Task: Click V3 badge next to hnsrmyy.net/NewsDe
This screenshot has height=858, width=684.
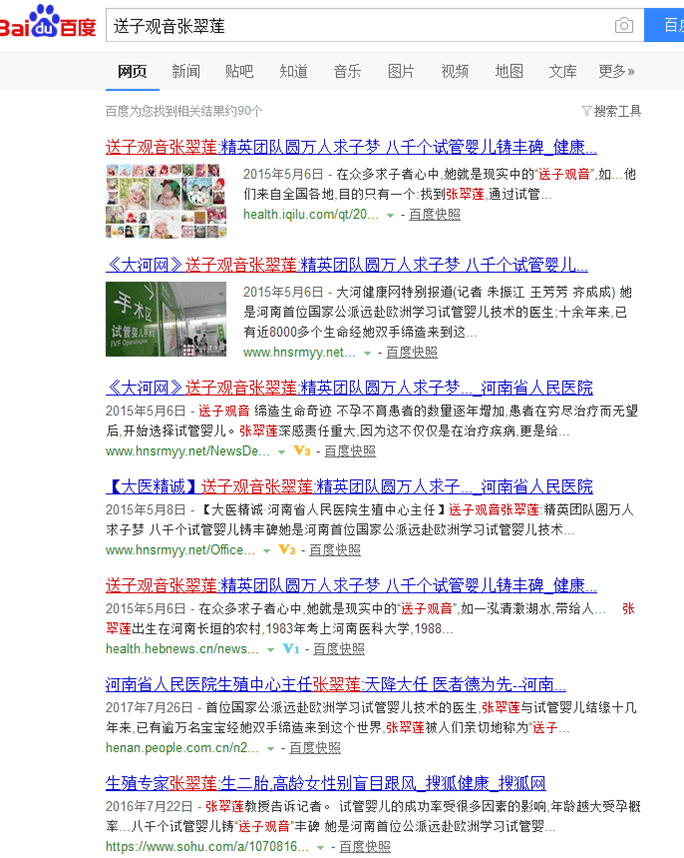Action: pyautogui.click(x=302, y=451)
